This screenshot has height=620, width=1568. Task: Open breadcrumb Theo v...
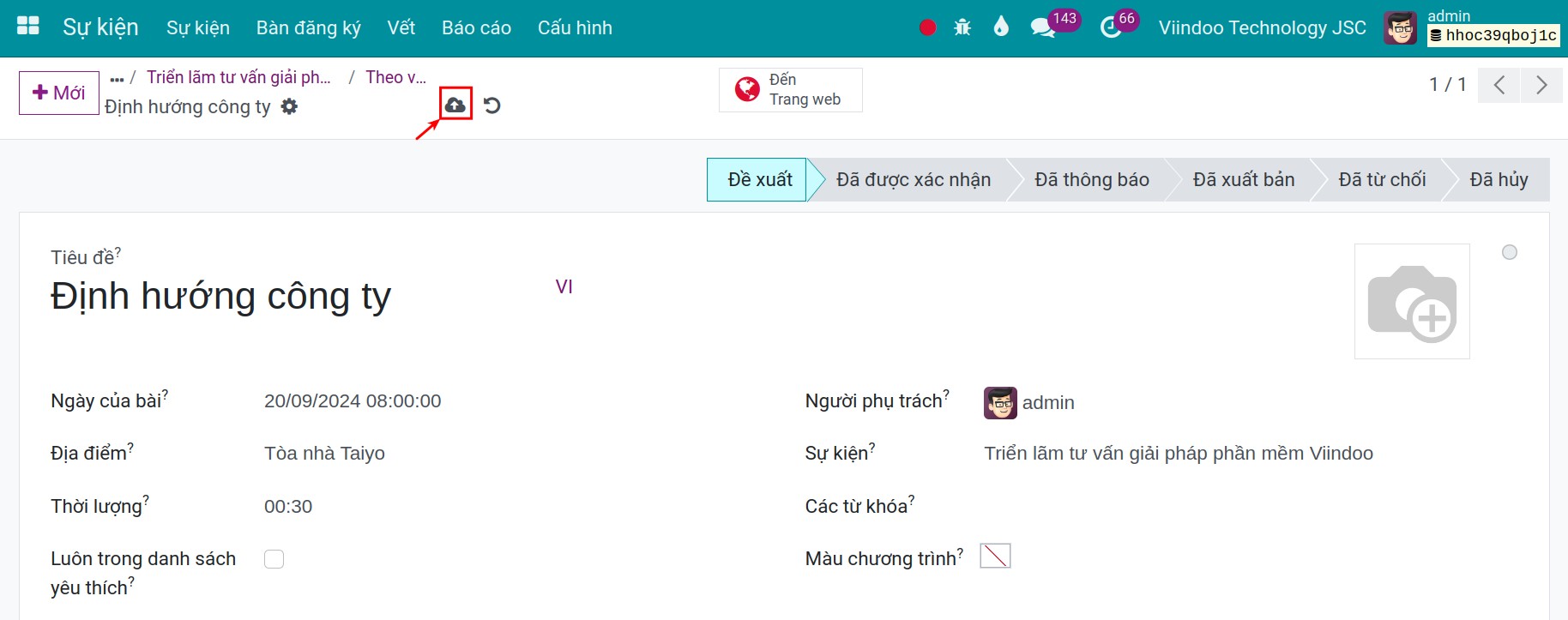(x=395, y=77)
